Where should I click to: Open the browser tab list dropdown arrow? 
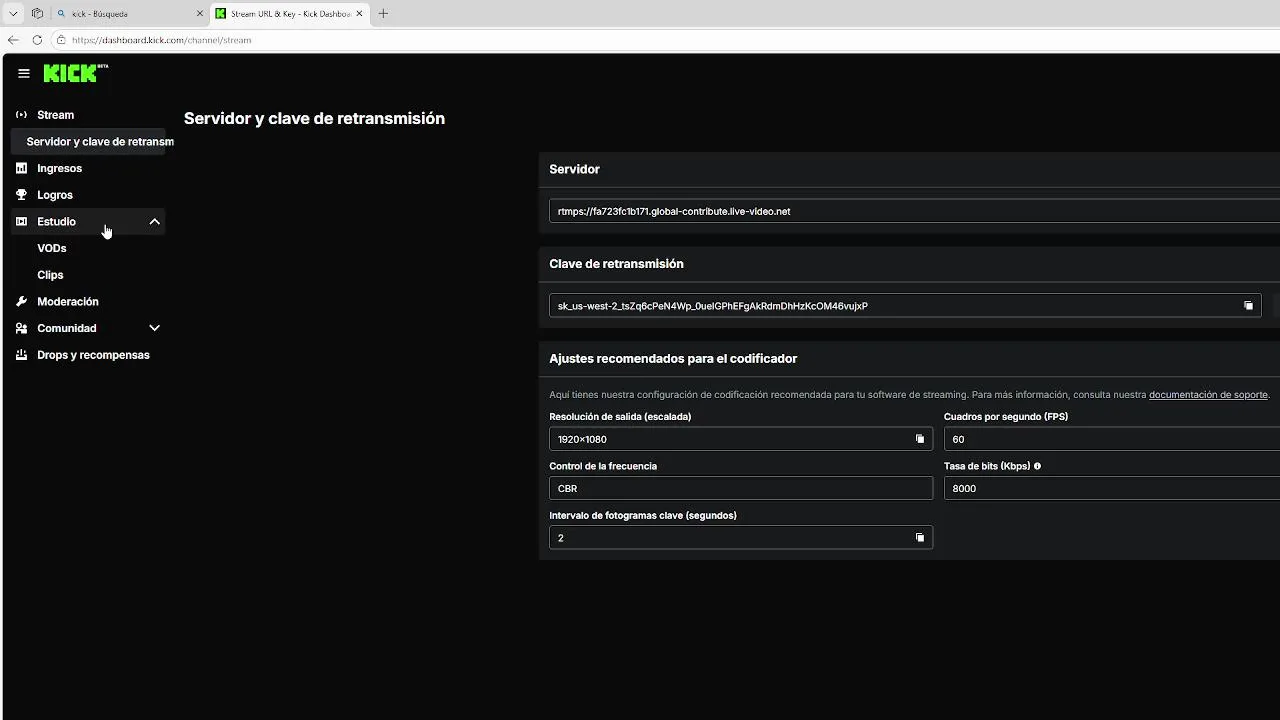[x=13, y=14]
